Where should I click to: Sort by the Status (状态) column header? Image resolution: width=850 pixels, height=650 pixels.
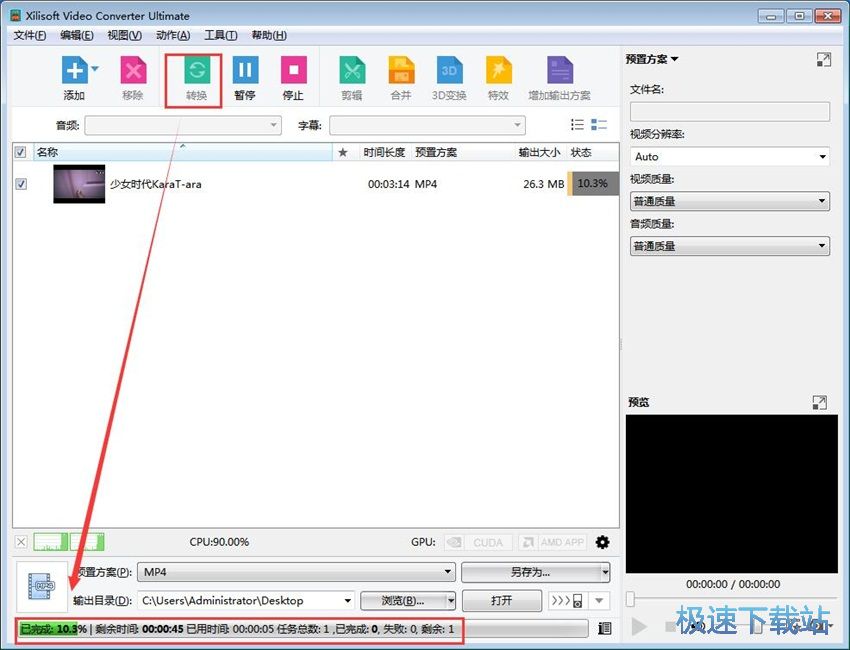click(x=593, y=152)
